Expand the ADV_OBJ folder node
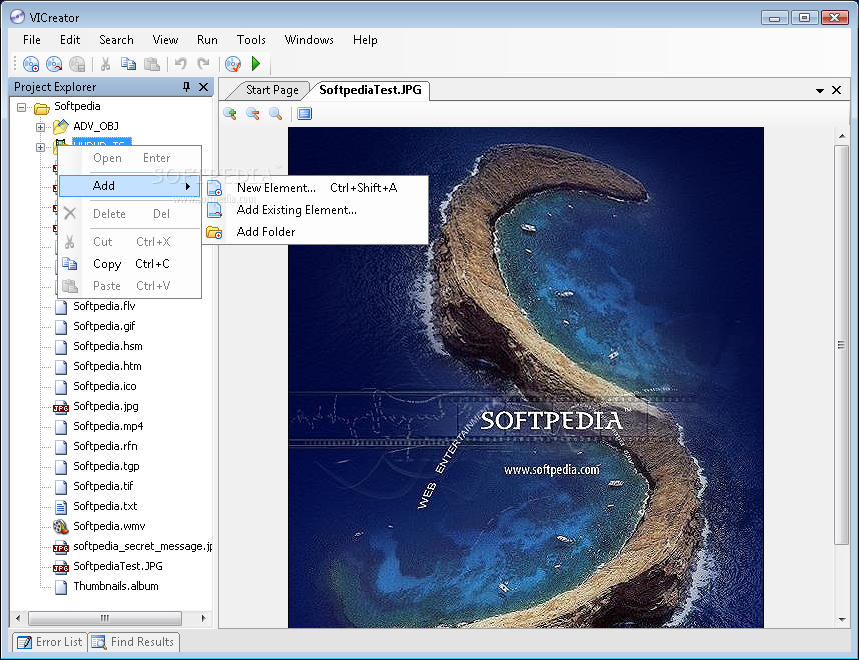 coord(40,127)
